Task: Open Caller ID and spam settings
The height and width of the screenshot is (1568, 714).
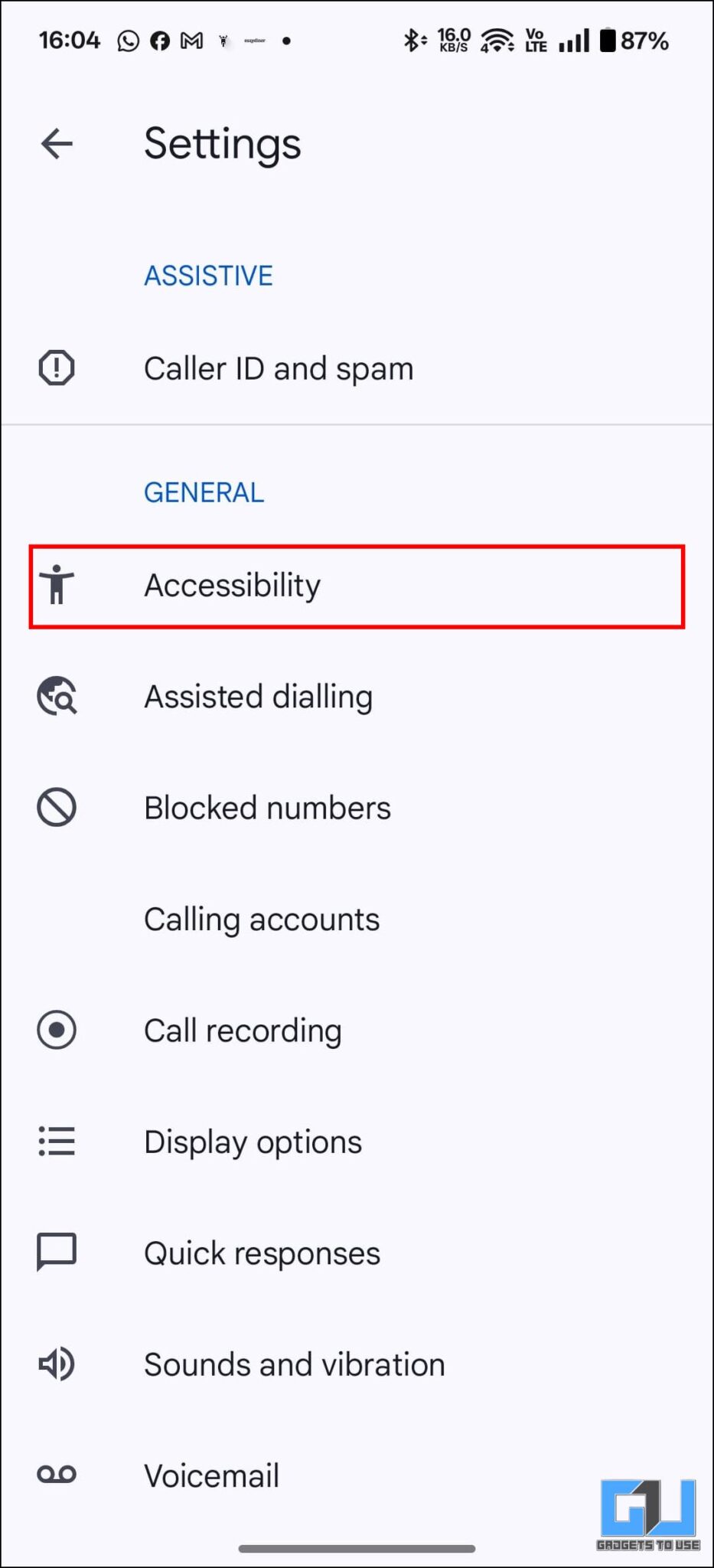Action: [279, 367]
